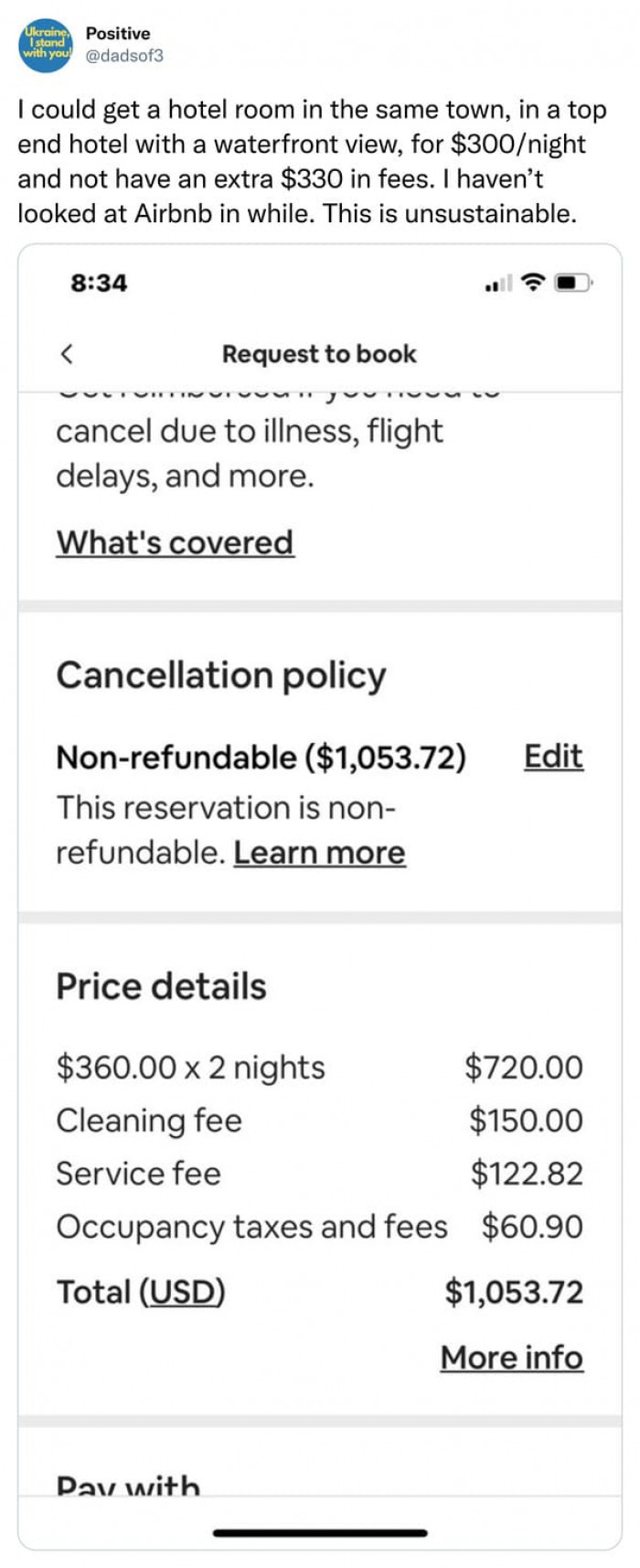Click the Price details heading
The image size is (640, 1568).
point(161,986)
